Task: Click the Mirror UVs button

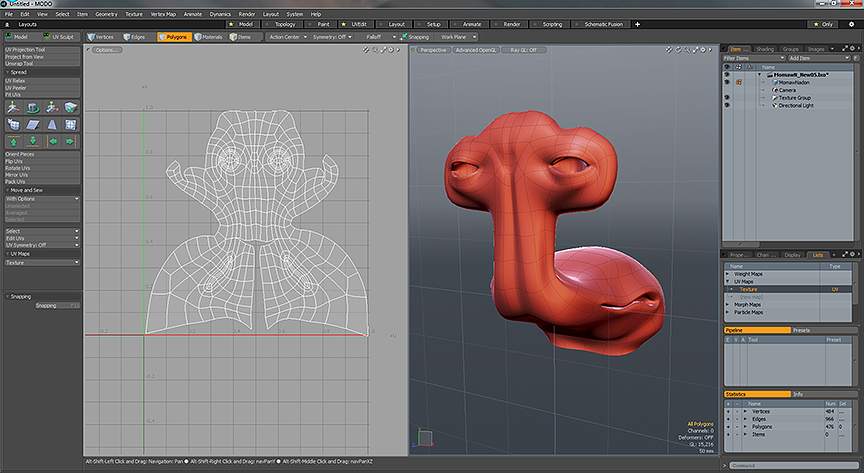Action: pyautogui.click(x=42, y=175)
